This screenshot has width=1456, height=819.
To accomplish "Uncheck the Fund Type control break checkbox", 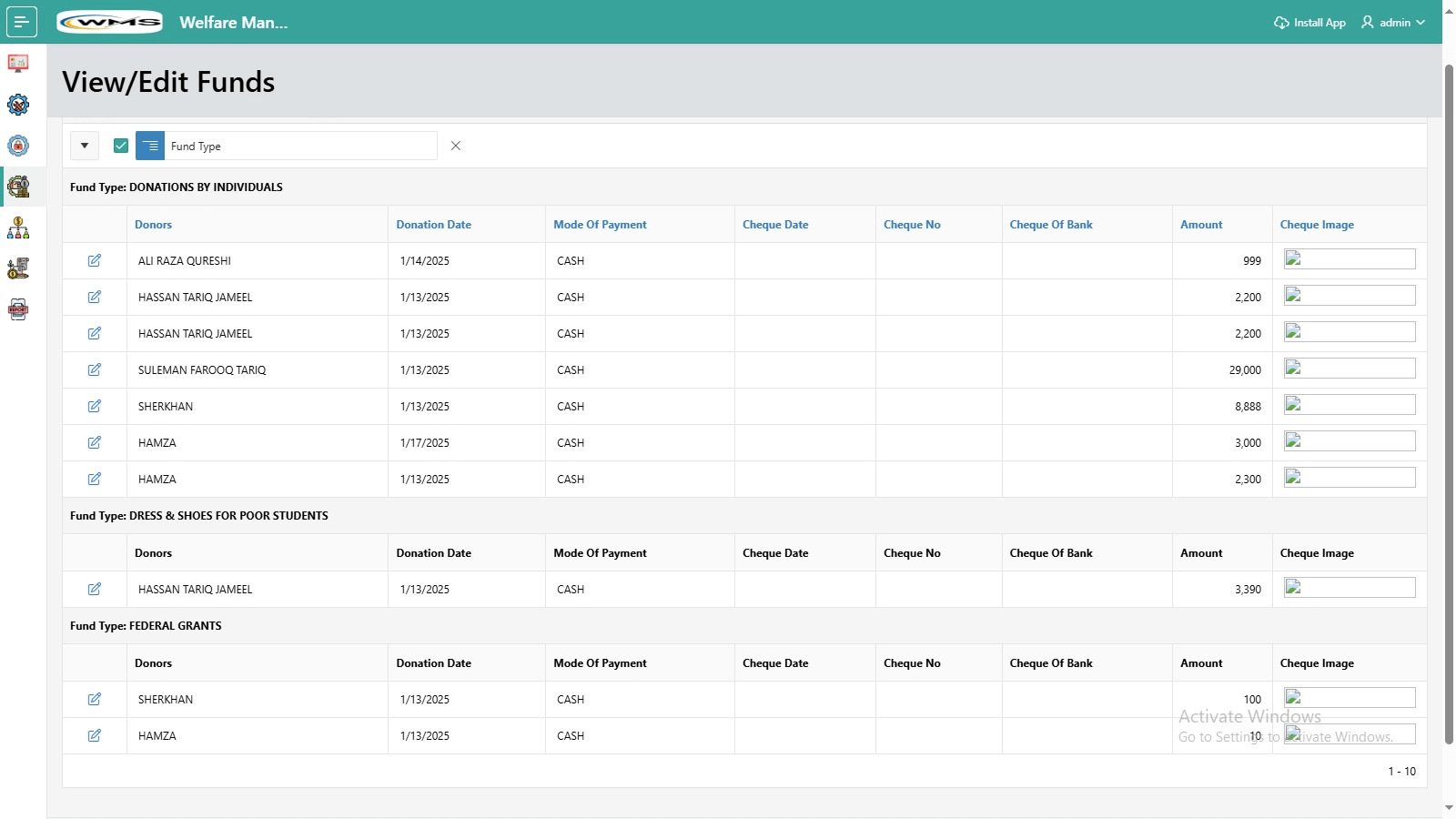I will pyautogui.click(x=121, y=146).
